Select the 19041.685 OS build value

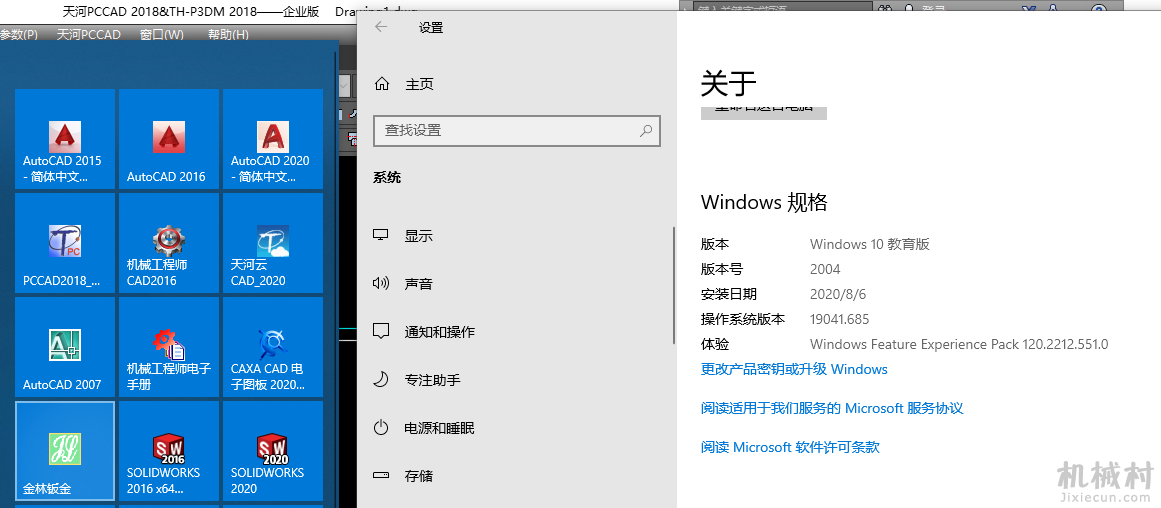[x=839, y=319]
